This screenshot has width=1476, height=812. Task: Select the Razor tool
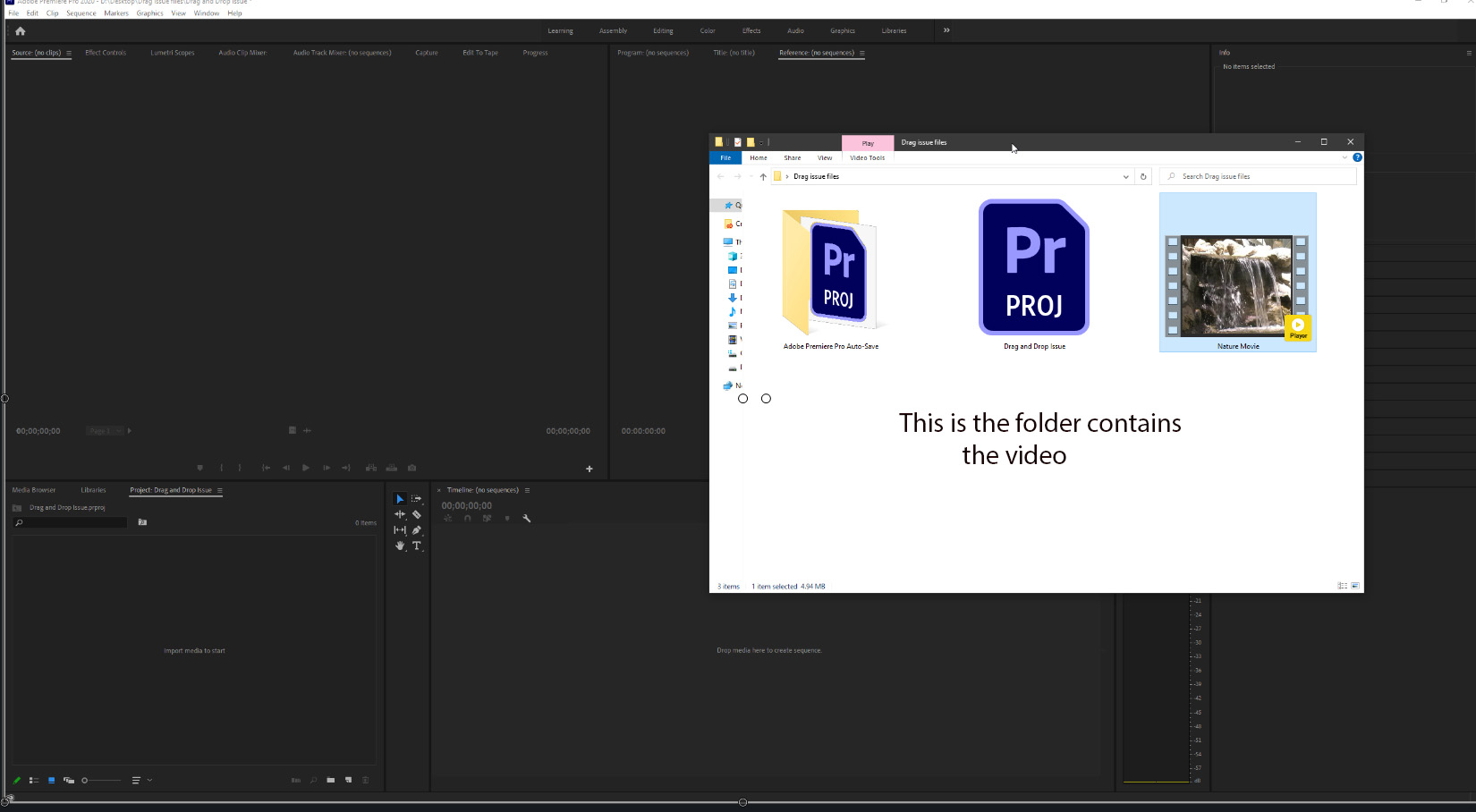click(416, 514)
